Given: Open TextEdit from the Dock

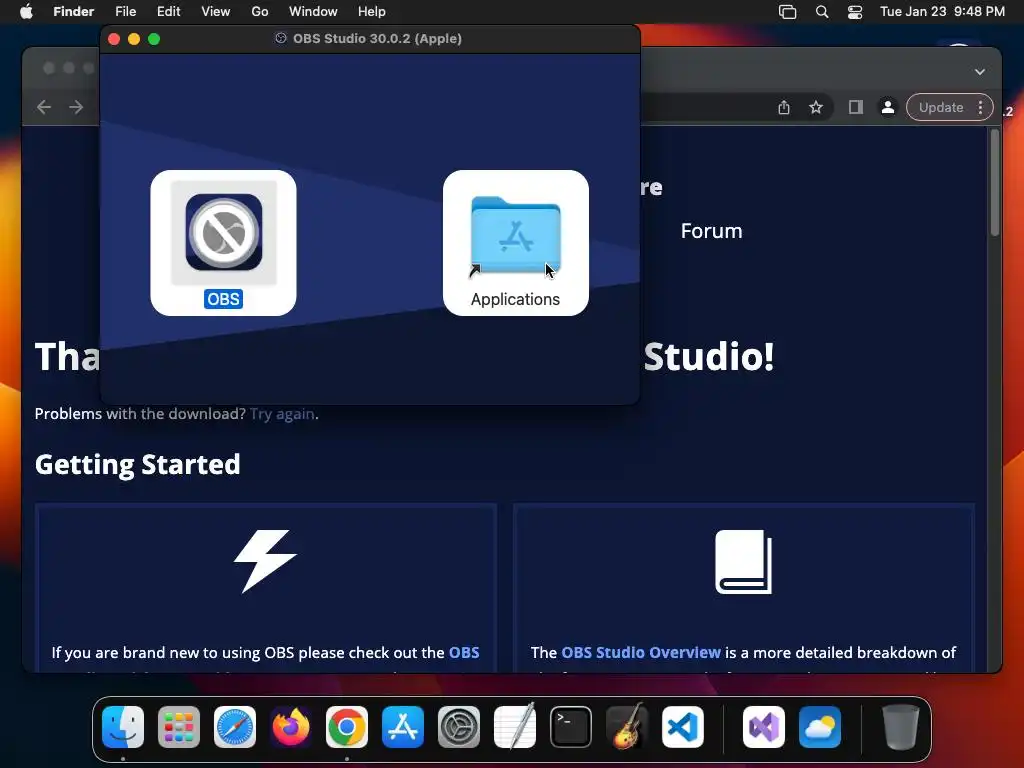Looking at the screenshot, I should point(515,727).
